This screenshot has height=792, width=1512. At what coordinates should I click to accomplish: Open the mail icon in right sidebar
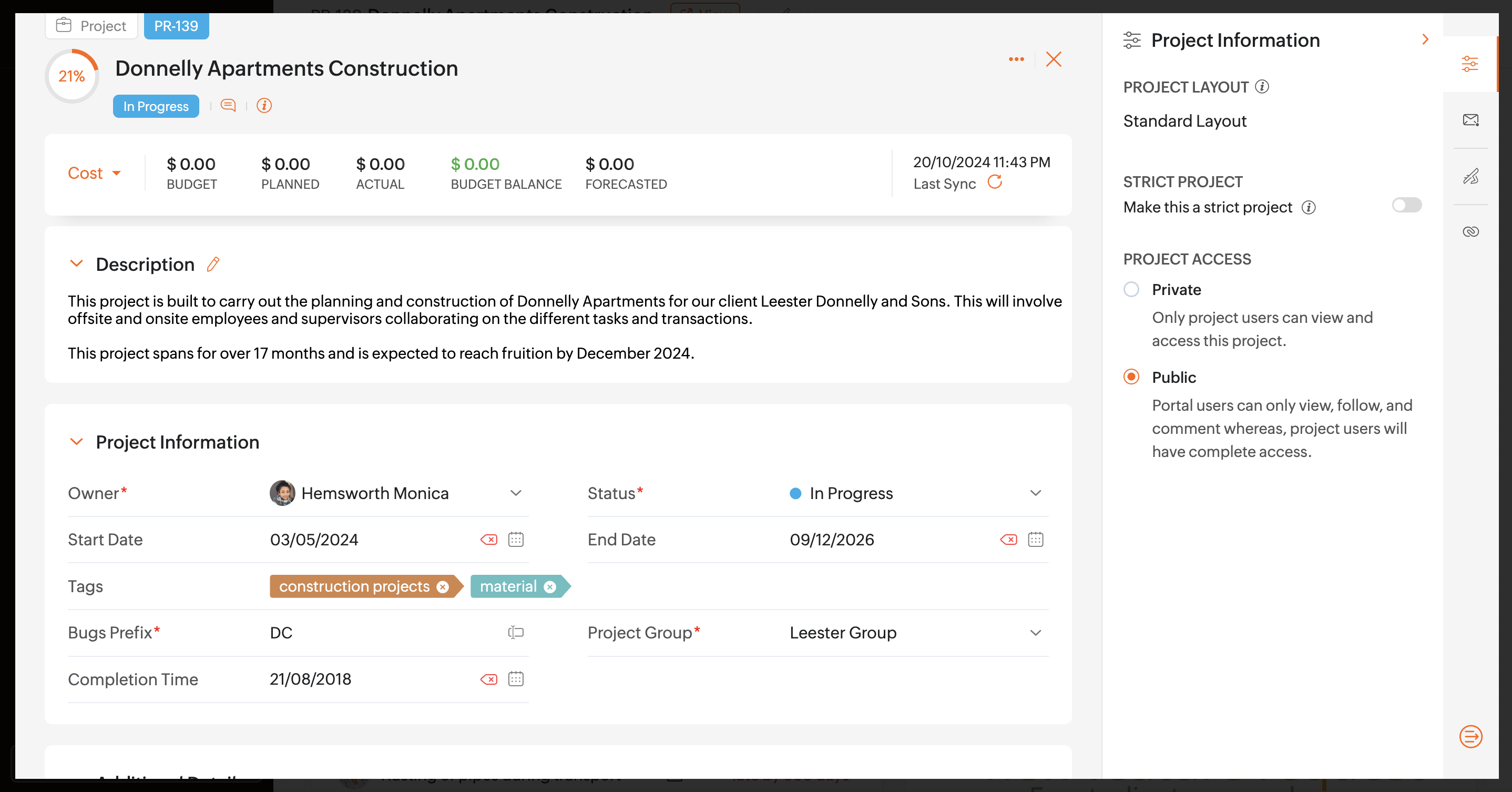tap(1470, 120)
